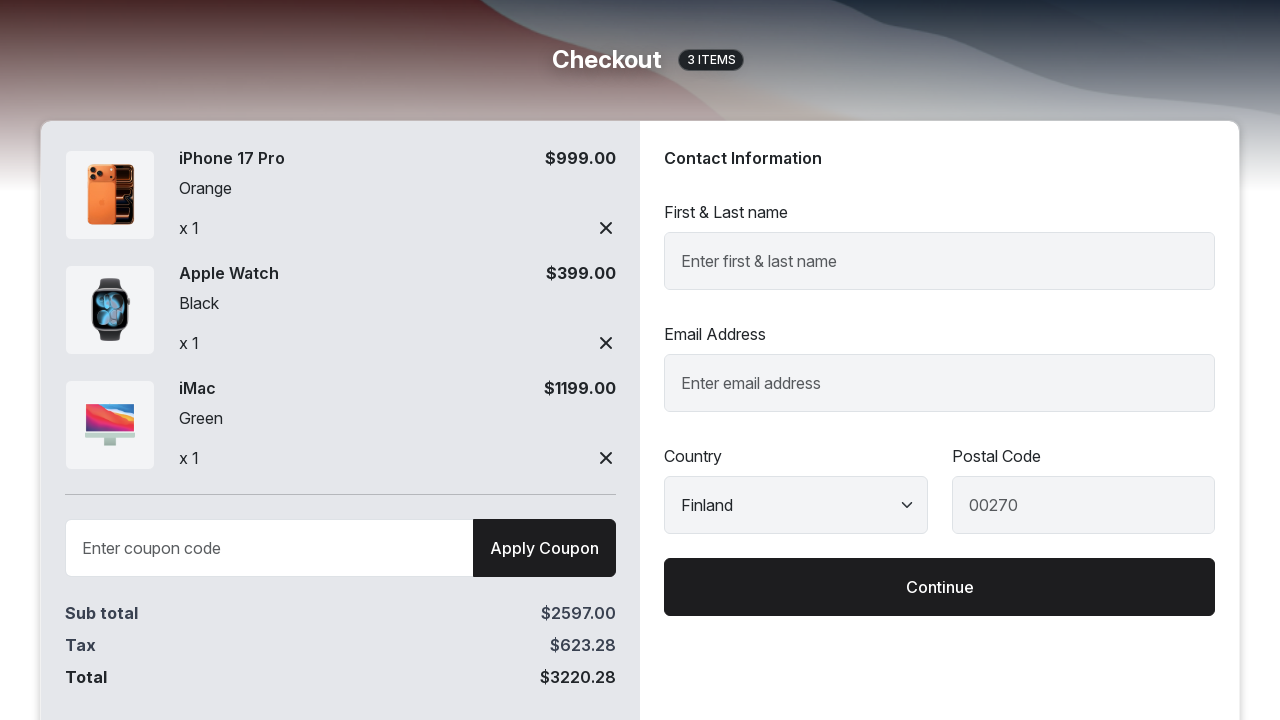Click the Orange color label

pos(205,188)
